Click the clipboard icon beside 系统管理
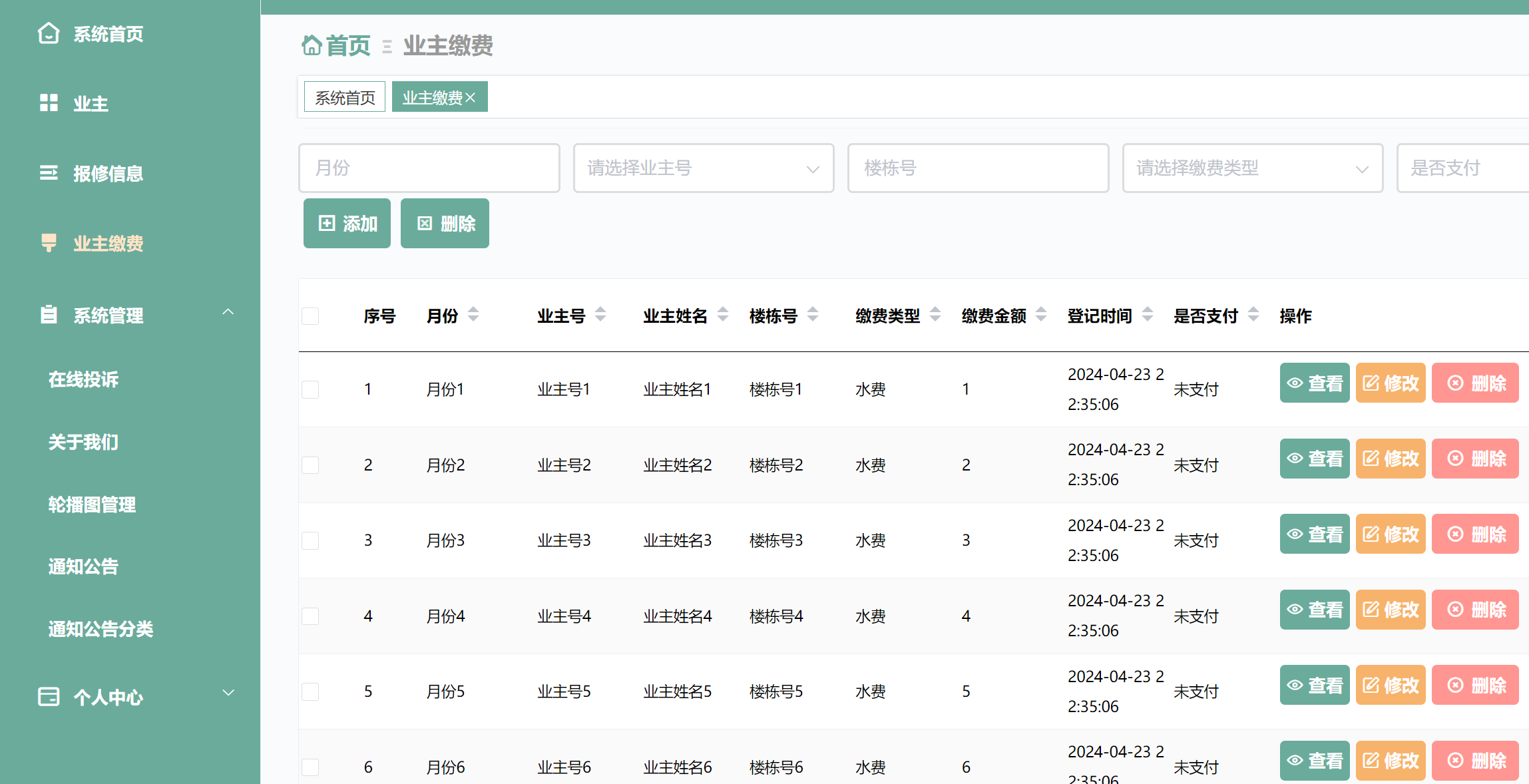1529x784 pixels. 49,314
